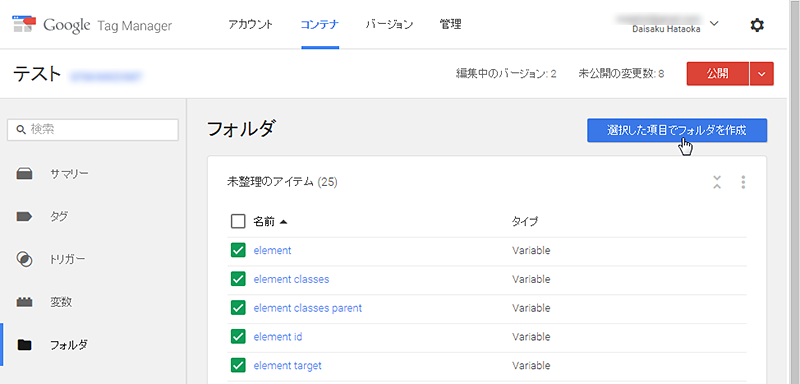Click the 編集中のバージョン: 2 text
The width and height of the screenshot is (800, 384).
coord(506,74)
